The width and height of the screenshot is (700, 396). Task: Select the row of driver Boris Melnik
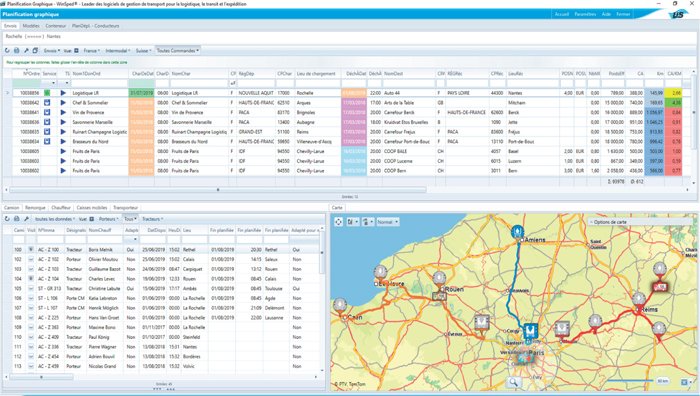tap(165, 250)
